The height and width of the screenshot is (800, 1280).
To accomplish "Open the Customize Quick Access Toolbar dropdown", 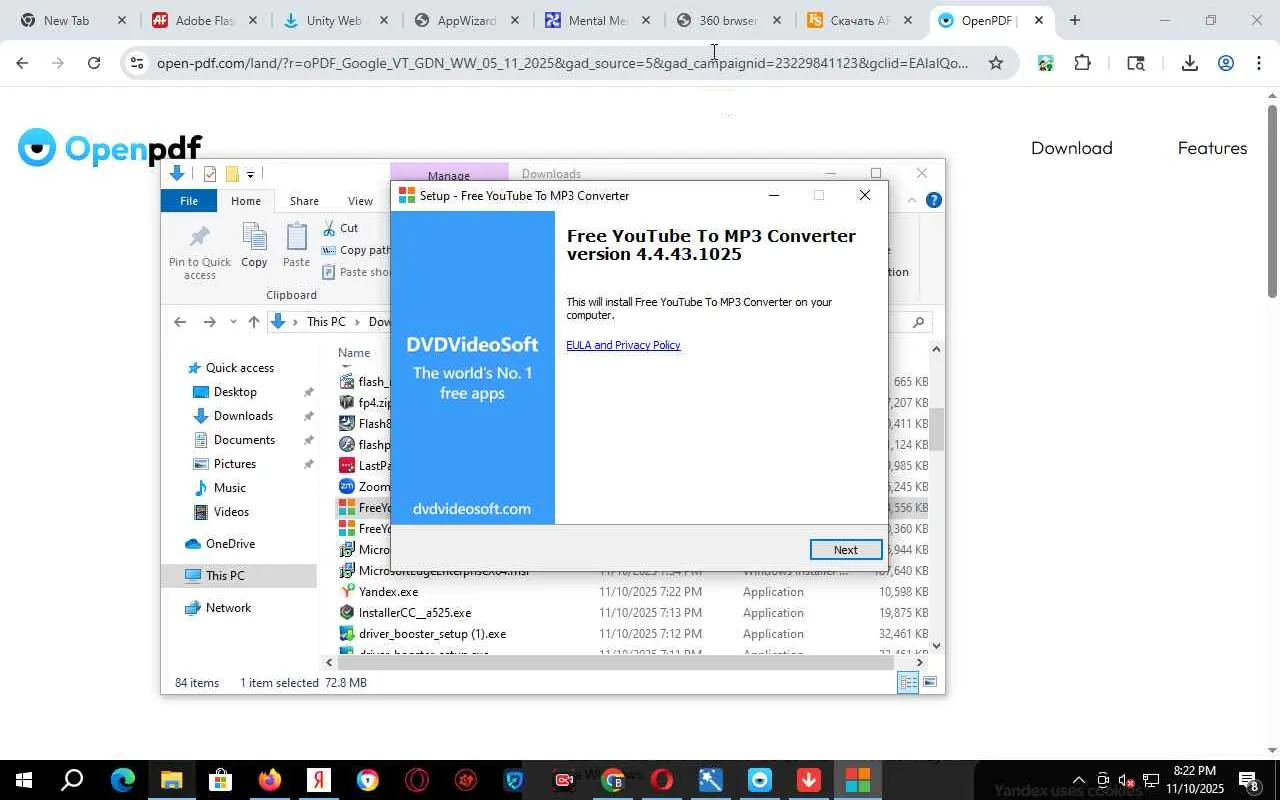I will click(x=250, y=174).
